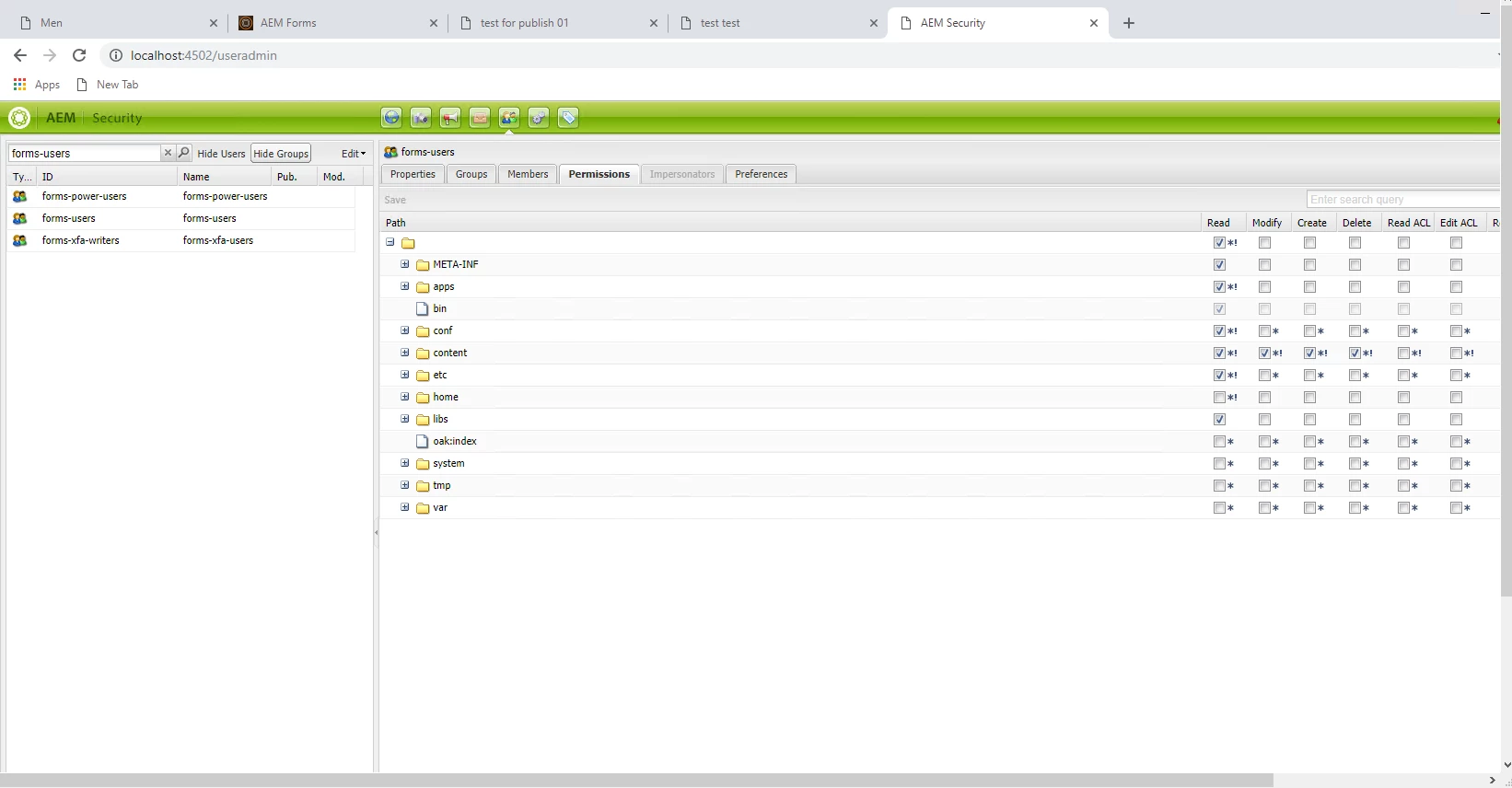Switch to the Preferences tab
The image size is (1512, 788).
pos(762,174)
